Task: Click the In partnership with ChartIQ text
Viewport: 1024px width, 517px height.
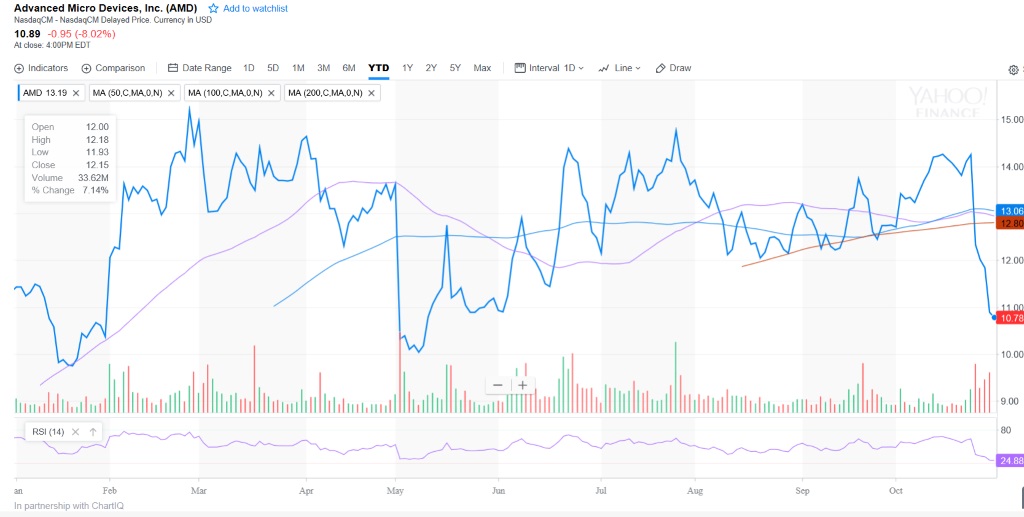Action: (x=69, y=505)
